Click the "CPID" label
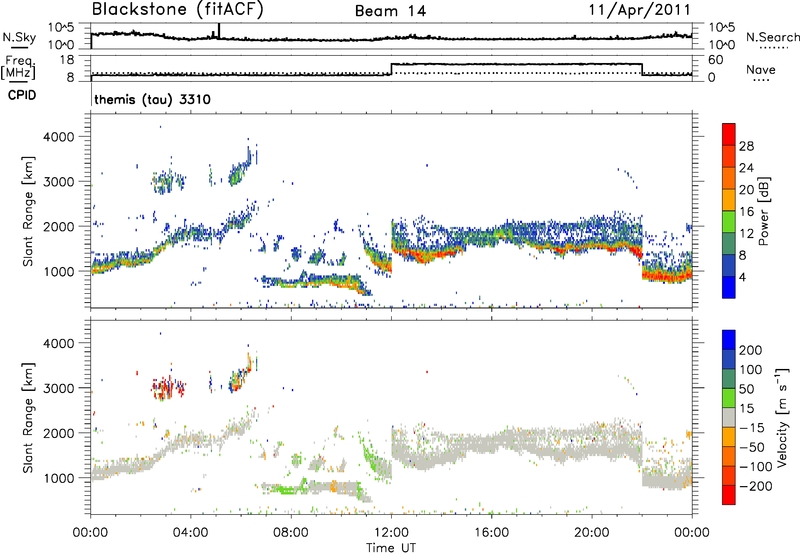The width and height of the screenshot is (800, 554). [x=22, y=95]
